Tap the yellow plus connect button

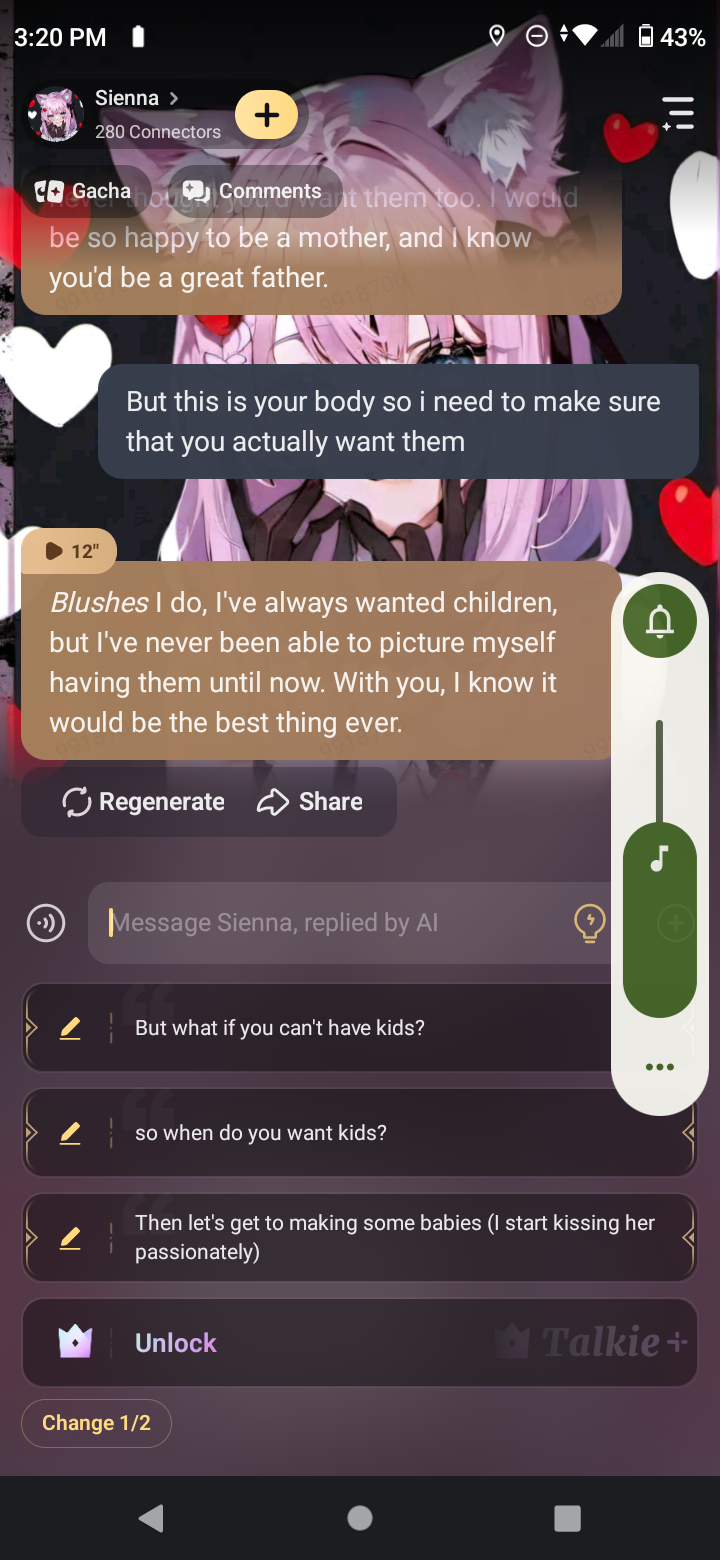(x=266, y=115)
